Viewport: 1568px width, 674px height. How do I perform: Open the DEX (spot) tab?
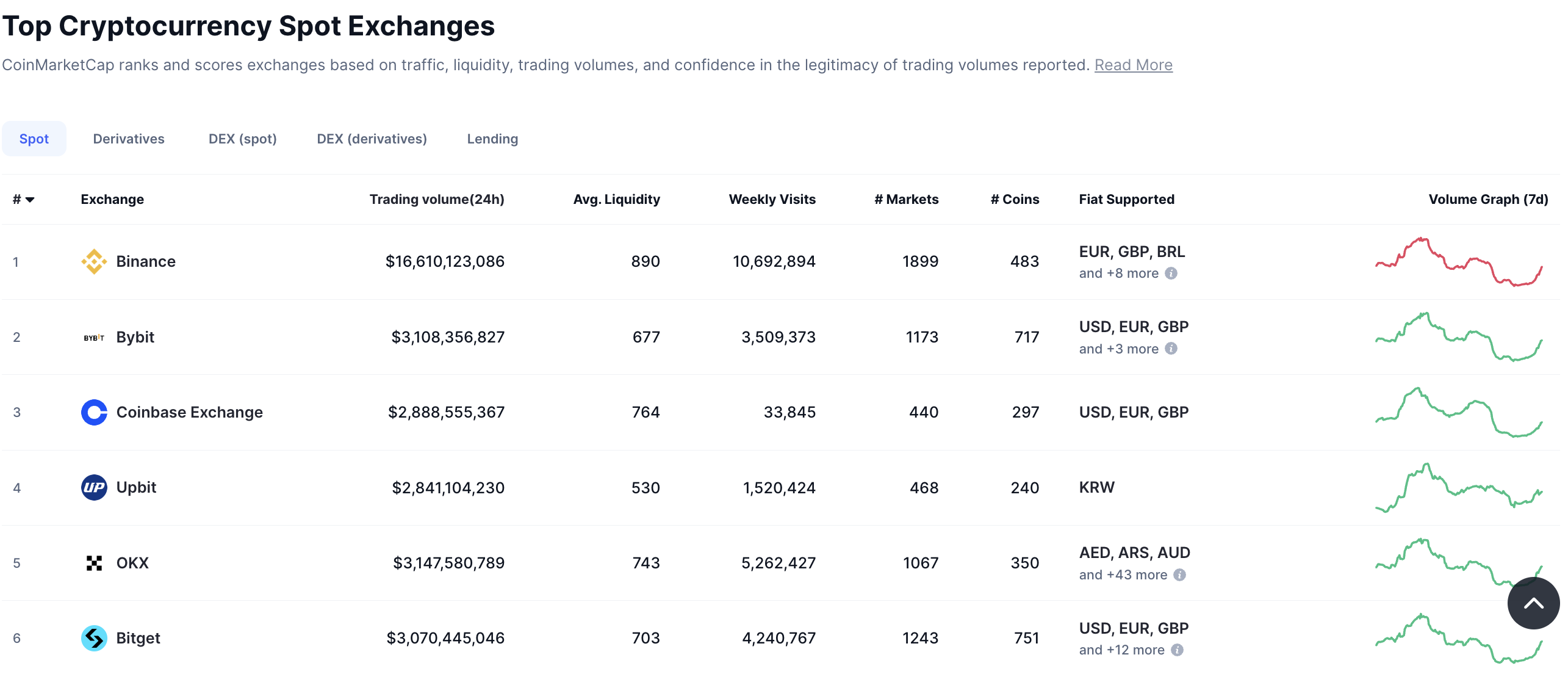tap(242, 139)
